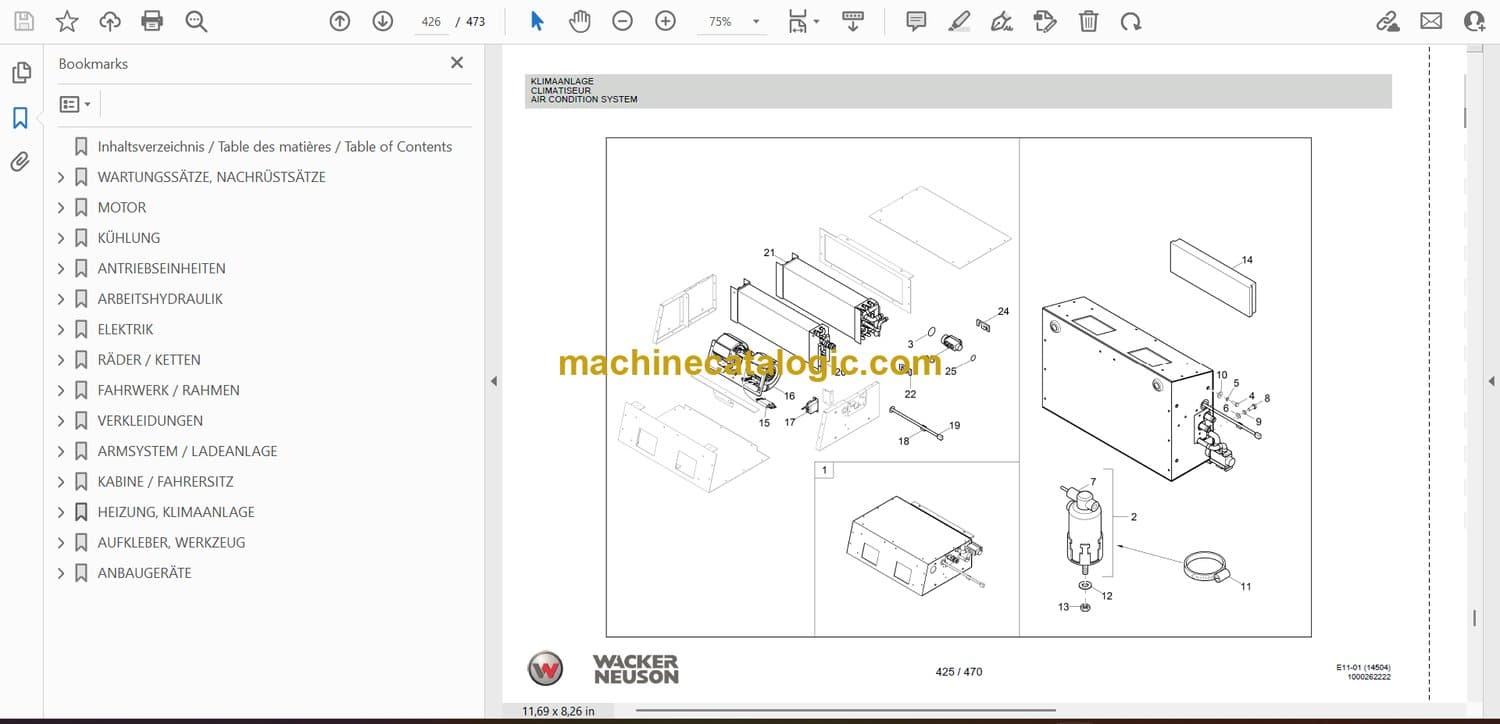
Task: Click the print file icon
Action: [152, 21]
